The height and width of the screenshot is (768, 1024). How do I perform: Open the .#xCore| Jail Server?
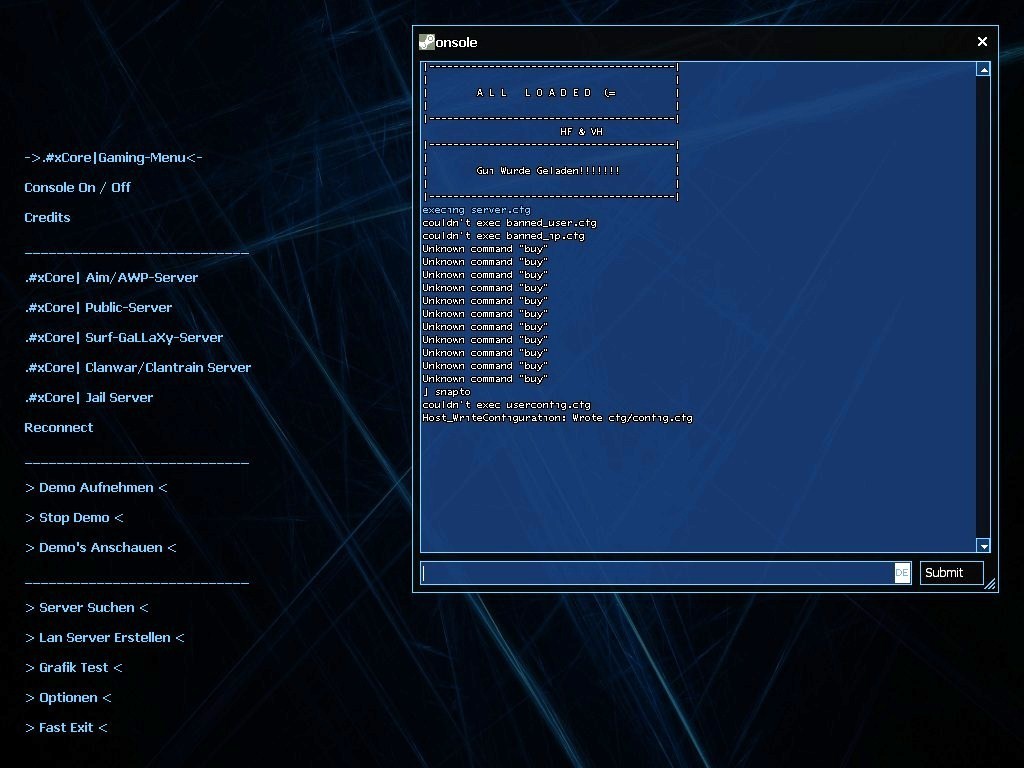[x=88, y=397]
